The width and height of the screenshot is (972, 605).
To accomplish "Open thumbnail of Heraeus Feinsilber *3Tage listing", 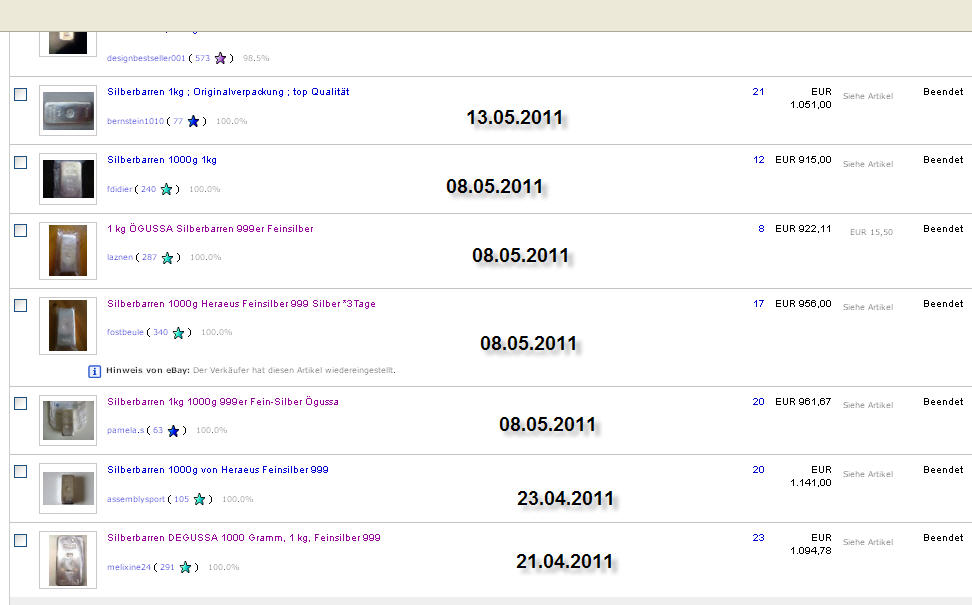I will tap(68, 325).
